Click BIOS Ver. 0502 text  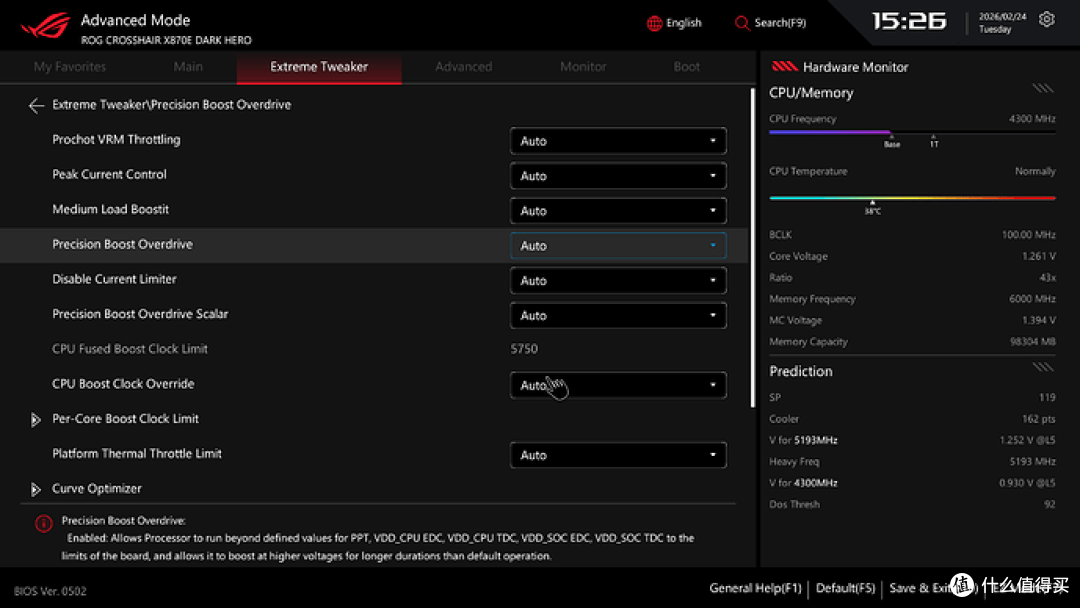(x=50, y=591)
